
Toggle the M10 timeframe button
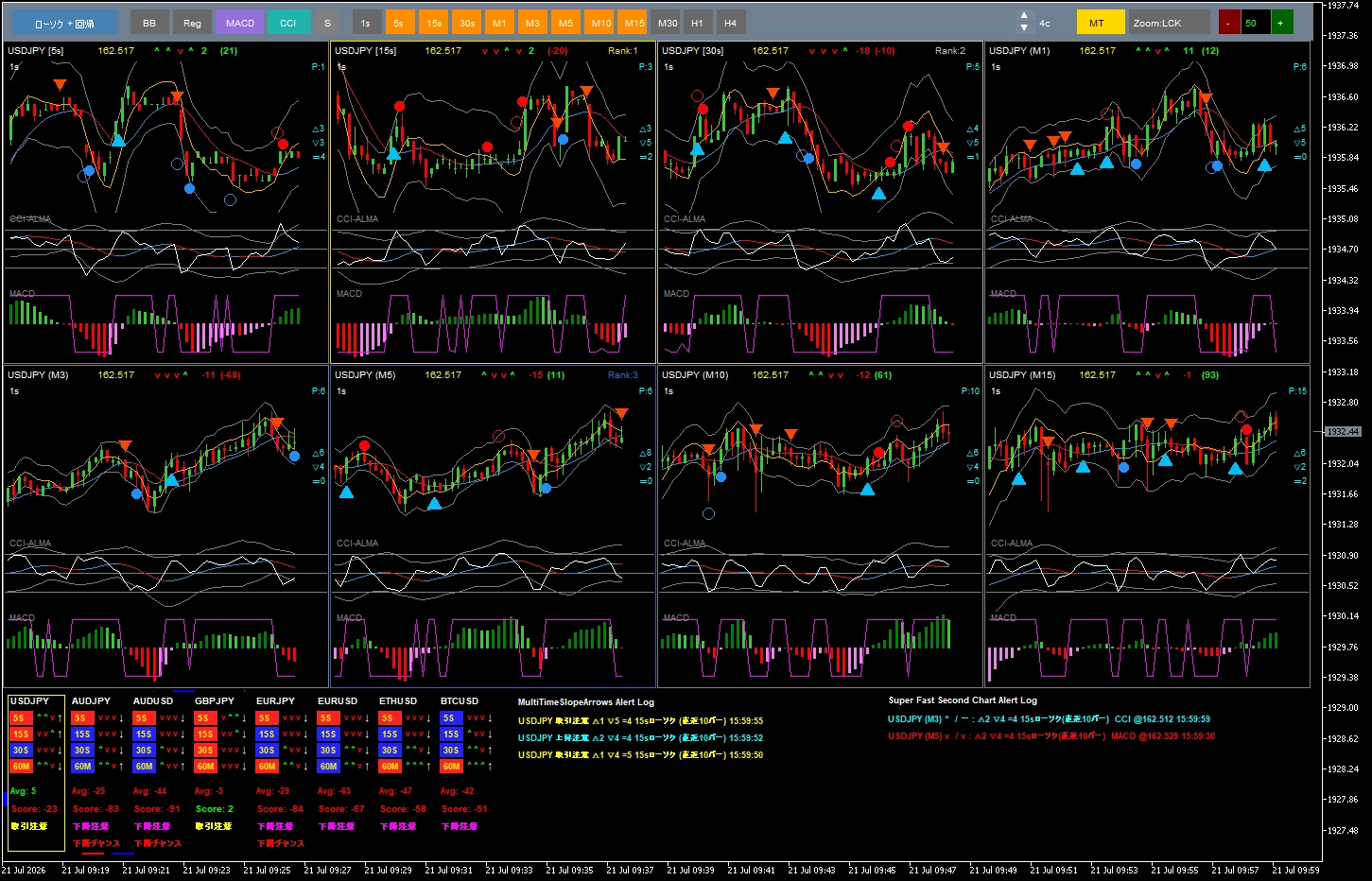click(x=600, y=23)
